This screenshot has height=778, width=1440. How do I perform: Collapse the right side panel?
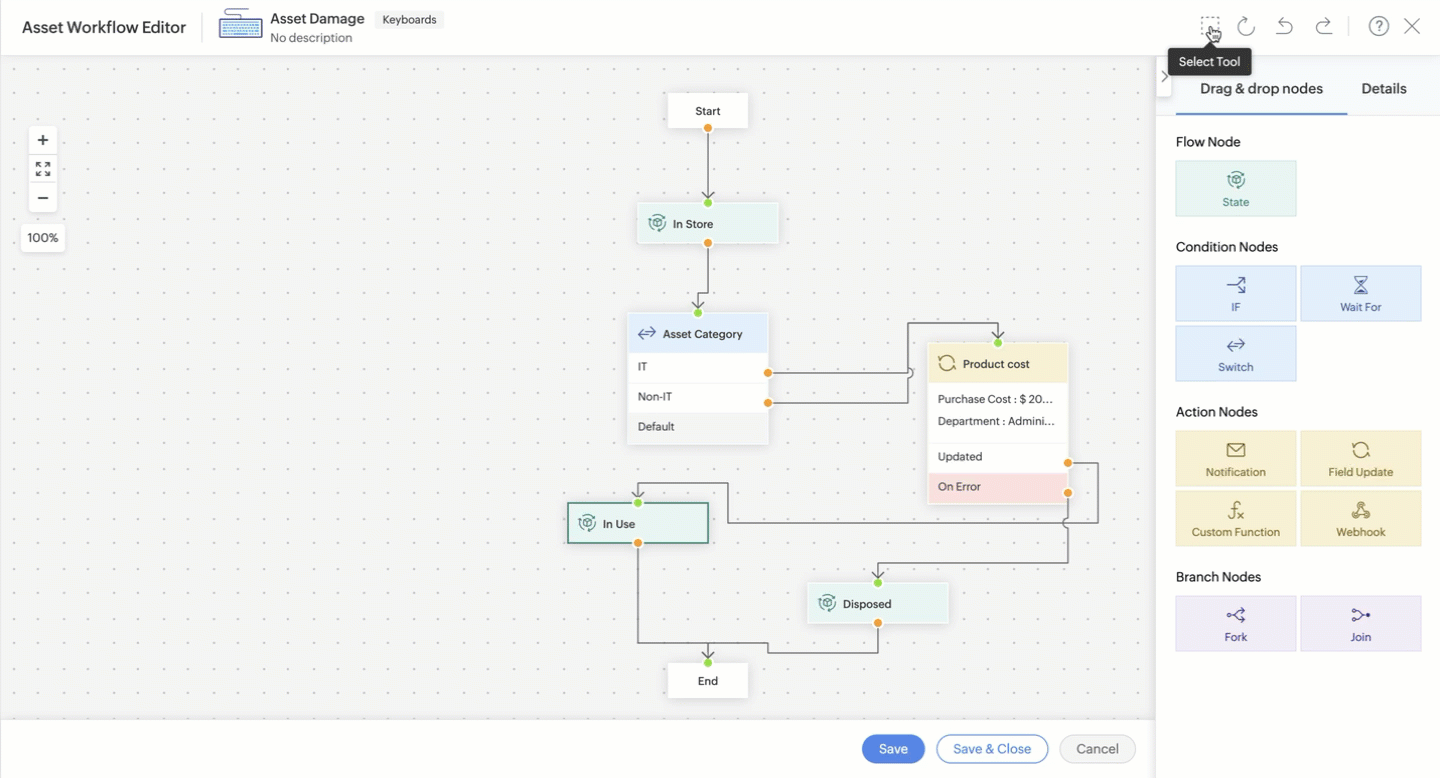coord(1164,76)
